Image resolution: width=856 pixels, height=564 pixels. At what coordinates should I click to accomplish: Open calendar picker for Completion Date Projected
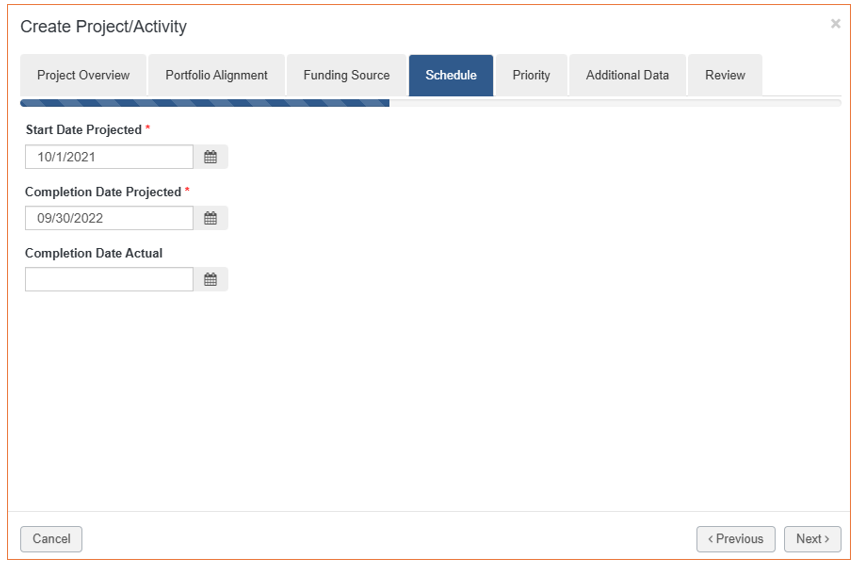(x=211, y=218)
